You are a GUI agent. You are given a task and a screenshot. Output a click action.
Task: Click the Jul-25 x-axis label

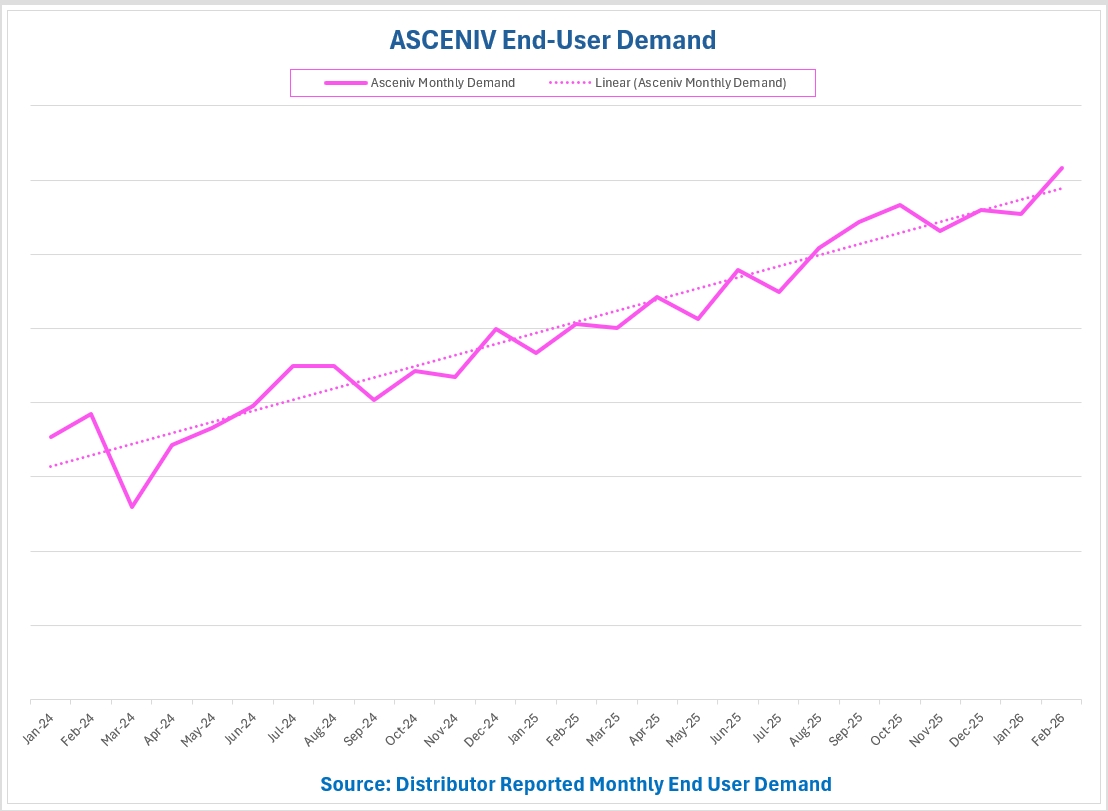[x=765, y=725]
